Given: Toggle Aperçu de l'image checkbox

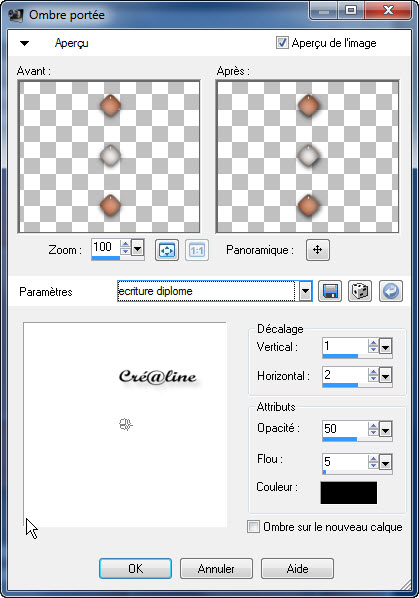Looking at the screenshot, I should pos(282,43).
